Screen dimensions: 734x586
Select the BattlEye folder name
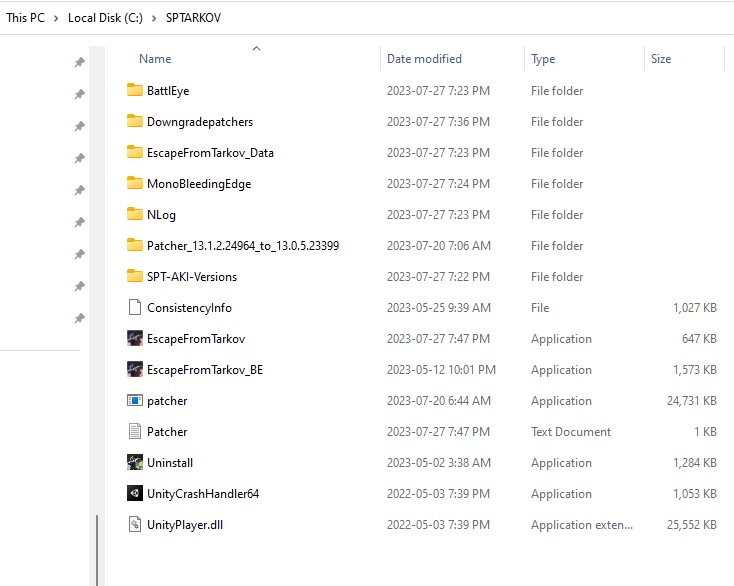coord(168,91)
